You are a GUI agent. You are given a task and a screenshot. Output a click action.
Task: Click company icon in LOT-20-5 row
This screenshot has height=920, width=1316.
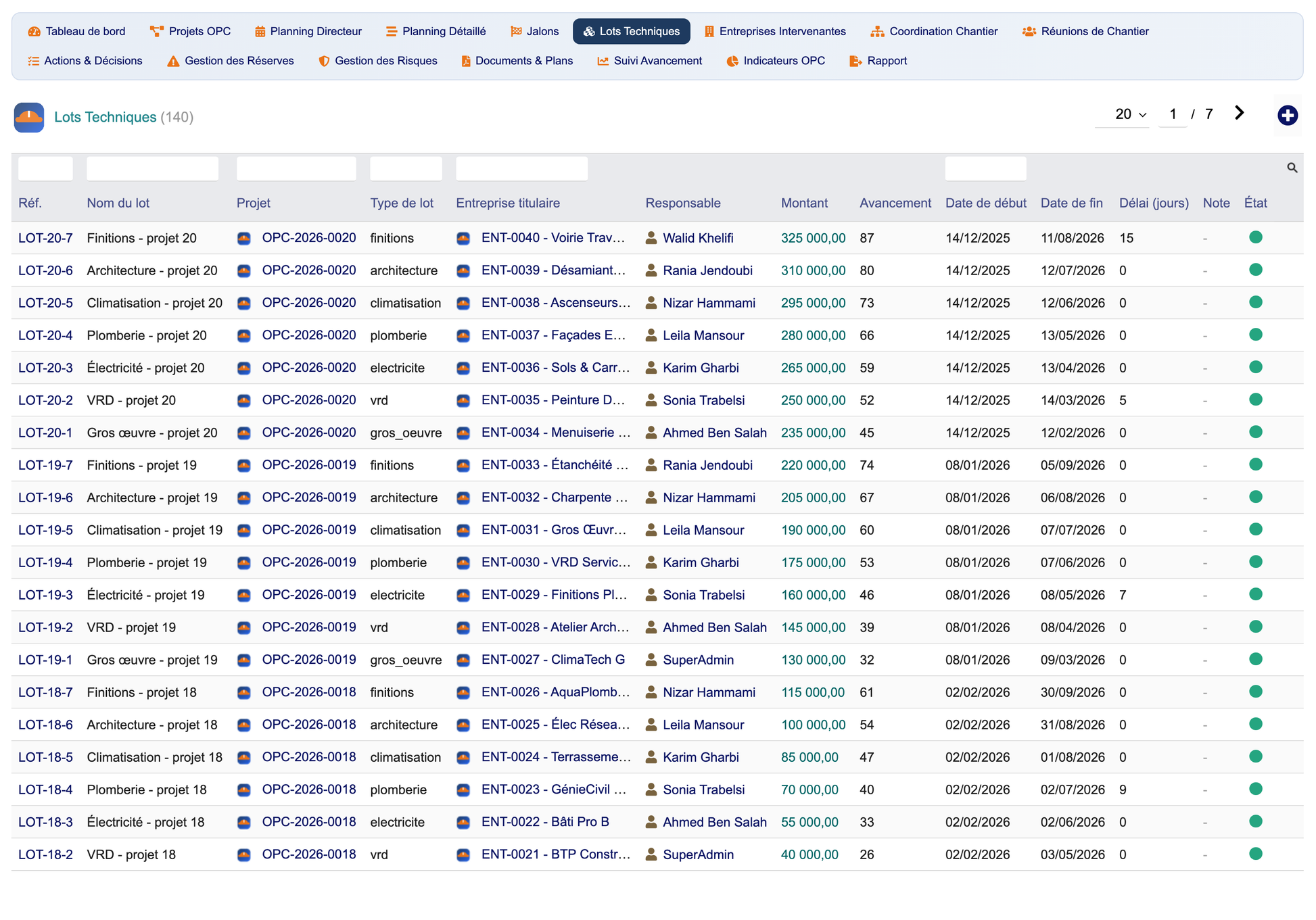click(x=463, y=303)
